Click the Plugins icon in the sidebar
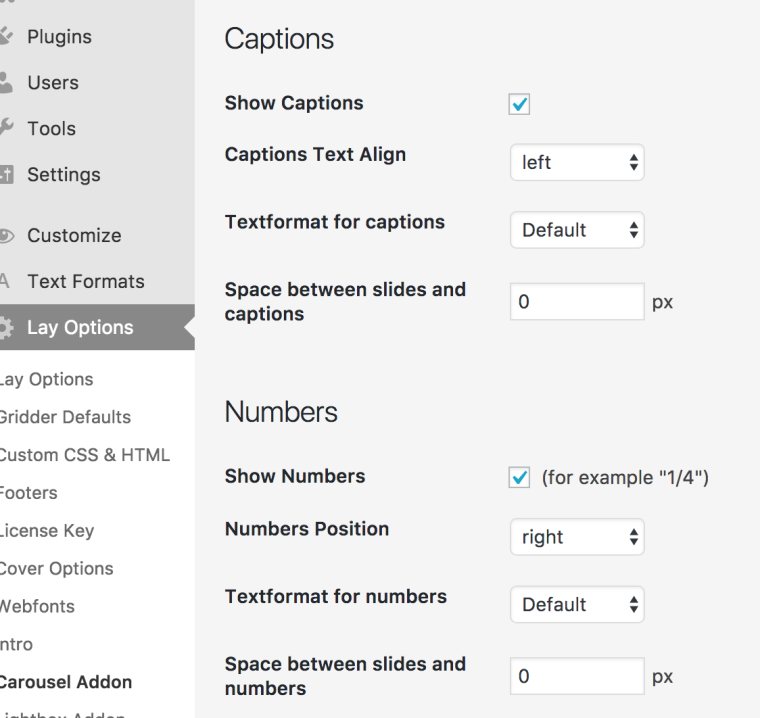The image size is (760, 718). (x=6, y=37)
